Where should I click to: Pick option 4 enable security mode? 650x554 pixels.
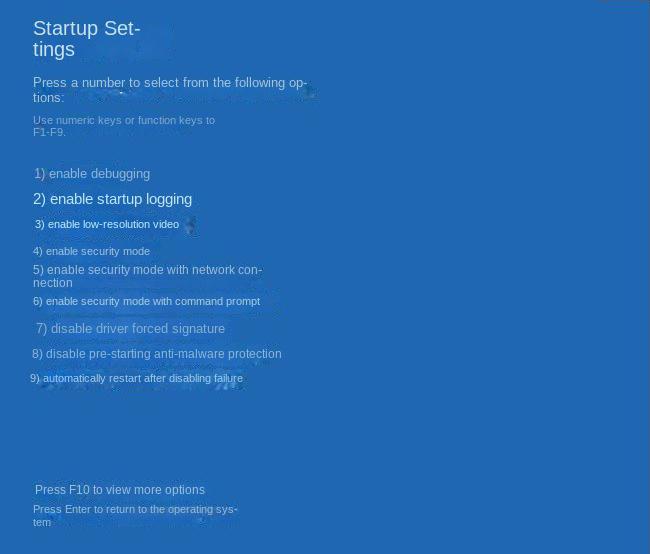point(91,251)
